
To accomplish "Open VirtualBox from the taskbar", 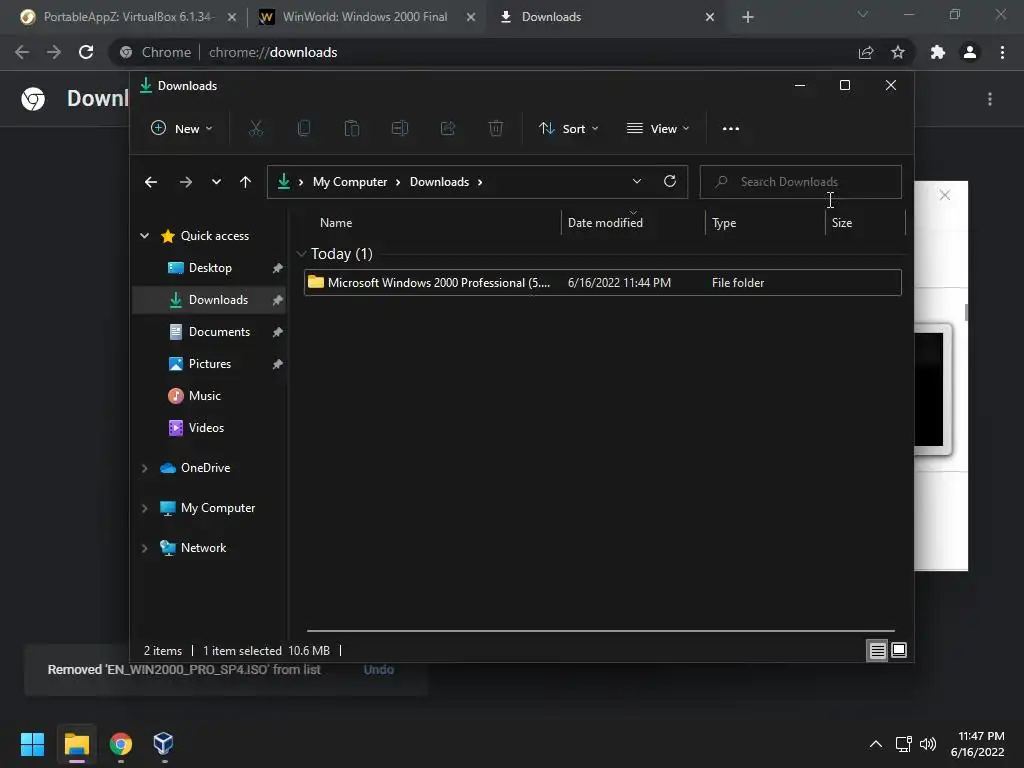I will (163, 744).
